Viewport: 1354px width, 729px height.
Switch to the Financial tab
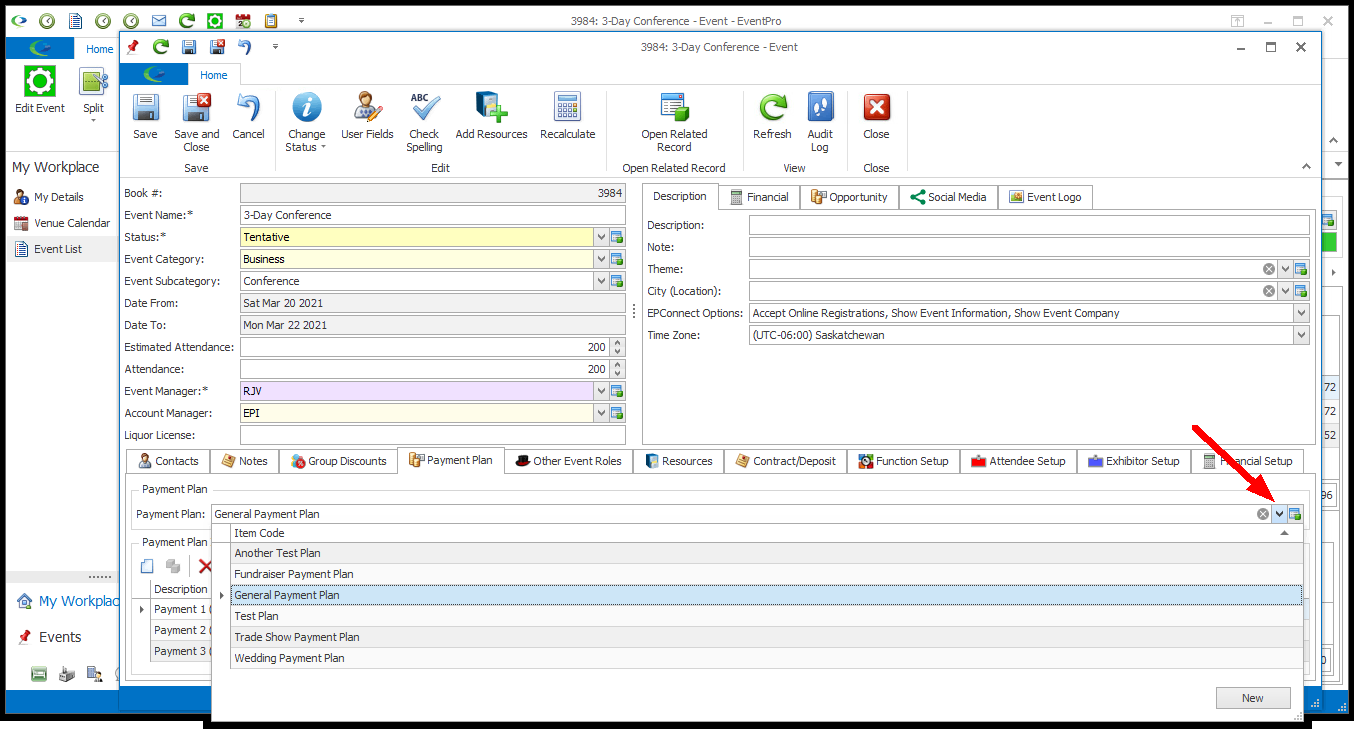759,197
